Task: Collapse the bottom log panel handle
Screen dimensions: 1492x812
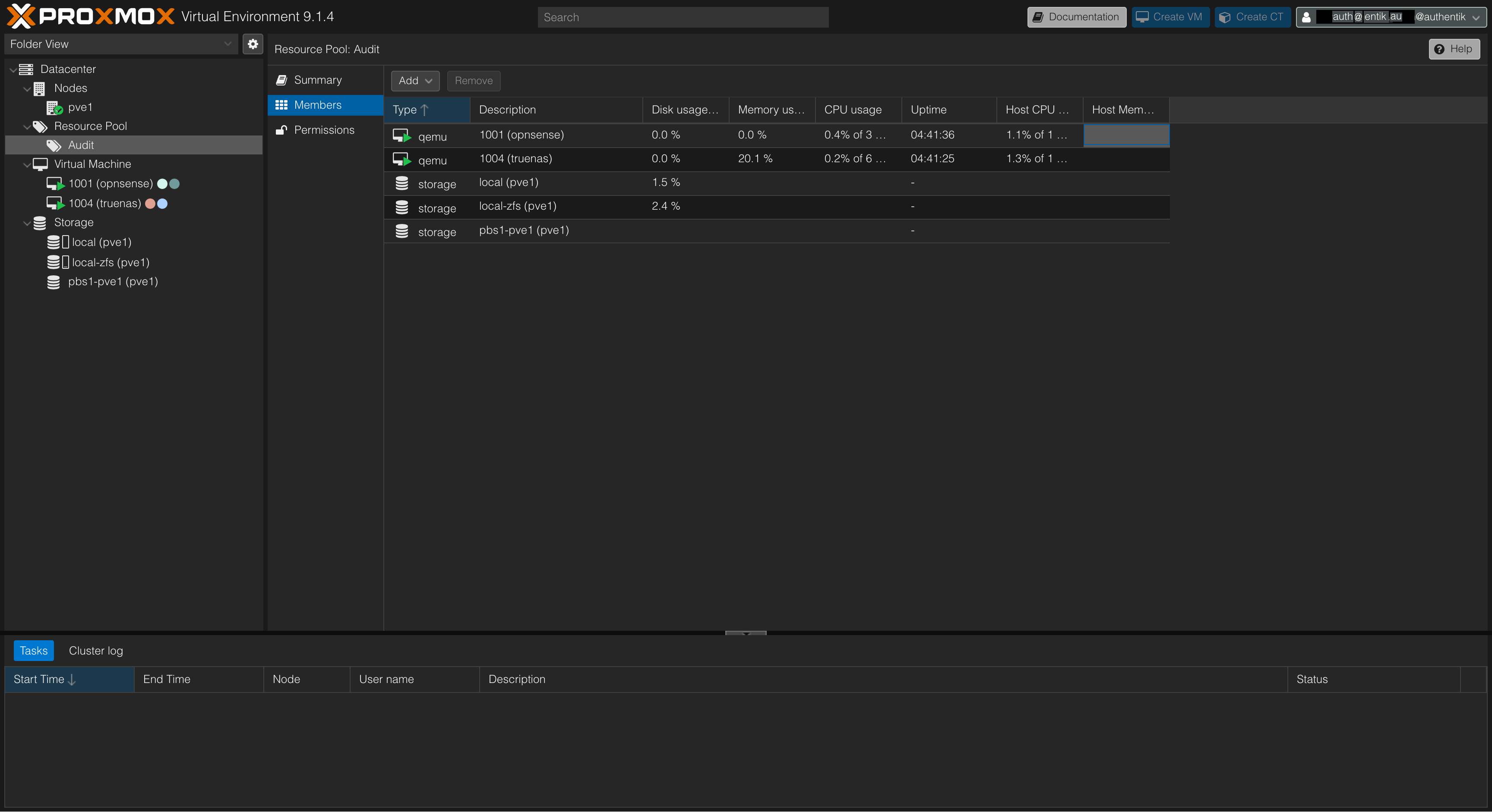Action: [746, 633]
